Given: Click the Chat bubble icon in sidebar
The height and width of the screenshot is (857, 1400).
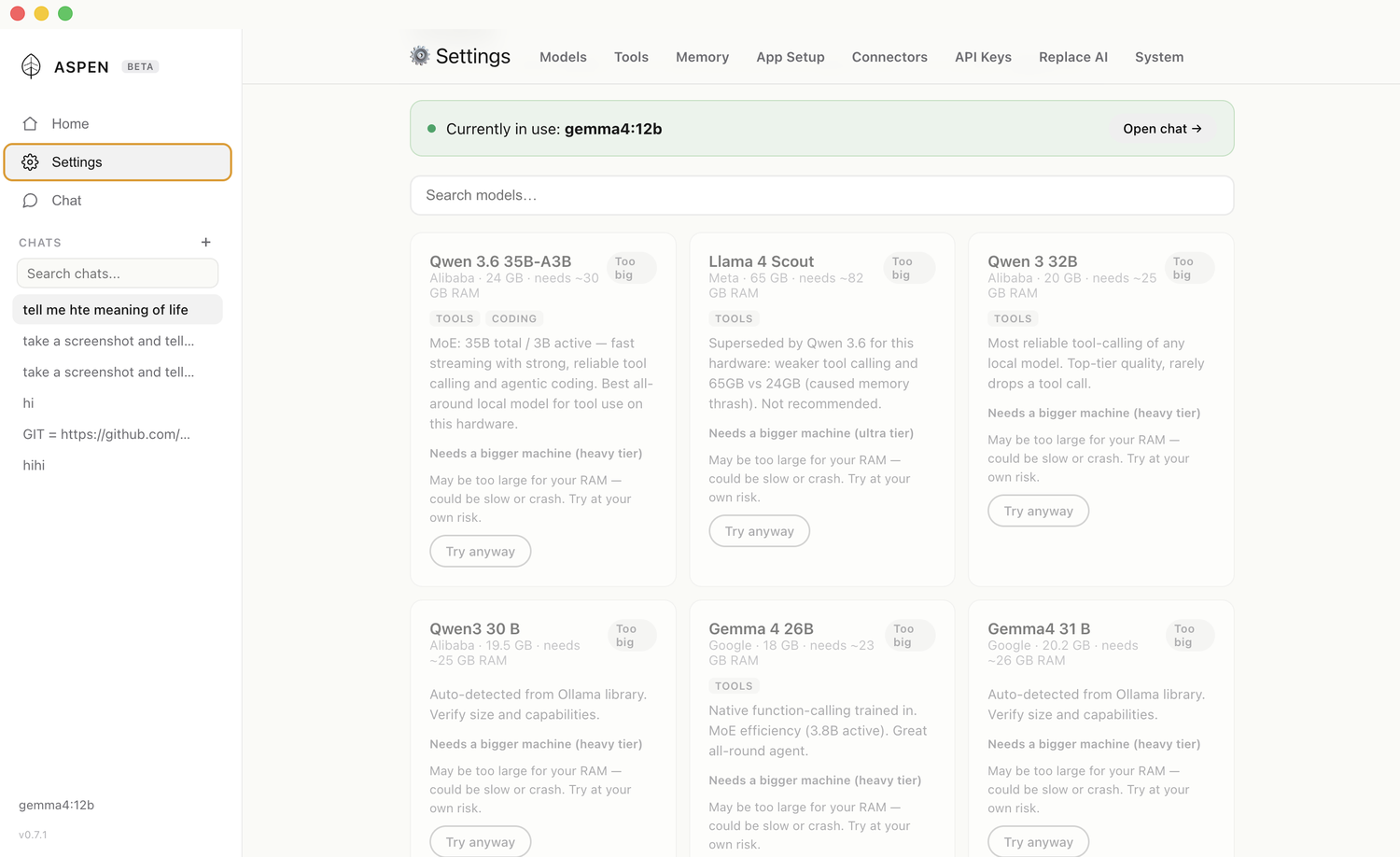Looking at the screenshot, I should point(30,201).
